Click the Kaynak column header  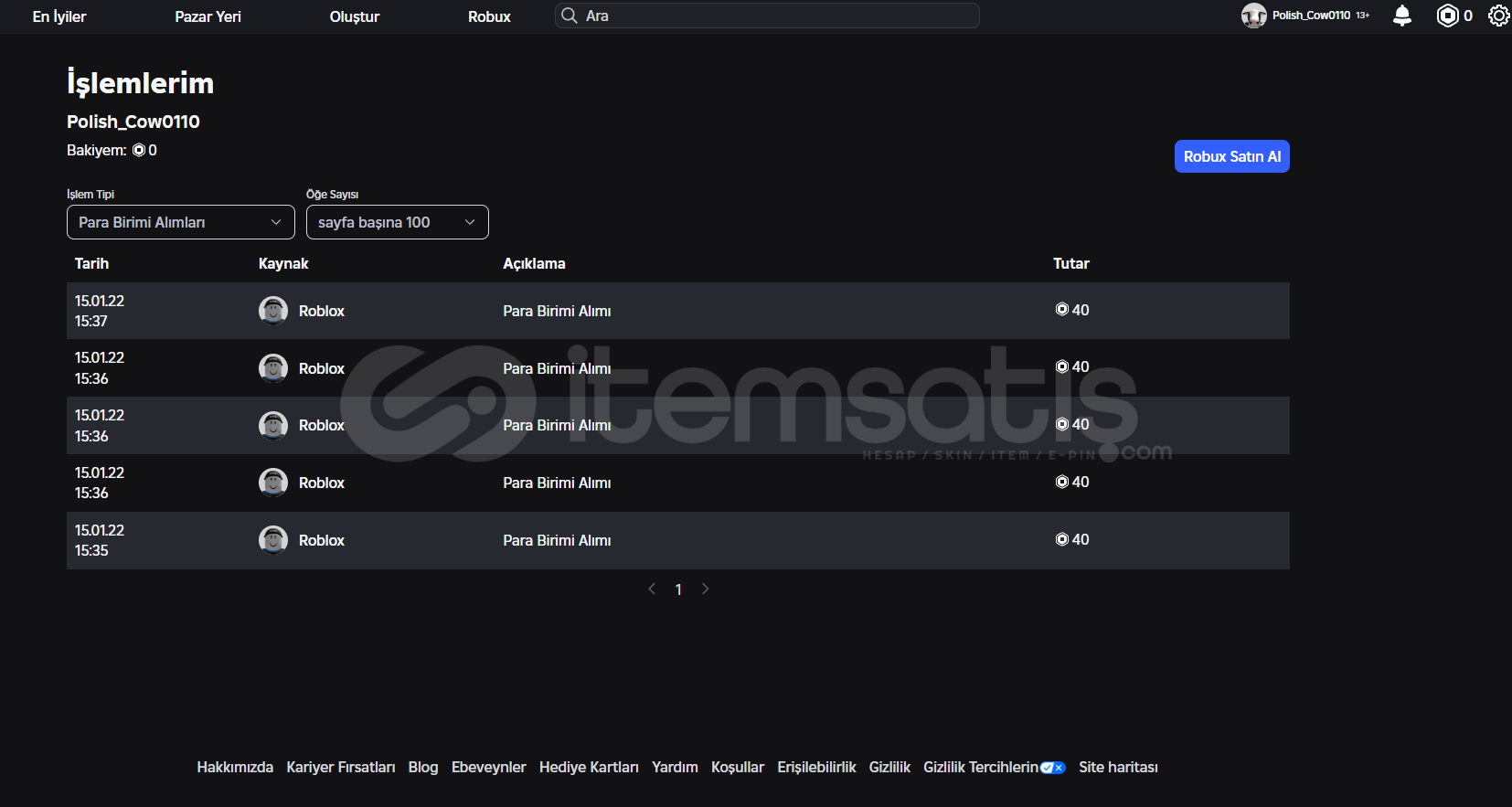point(283,263)
